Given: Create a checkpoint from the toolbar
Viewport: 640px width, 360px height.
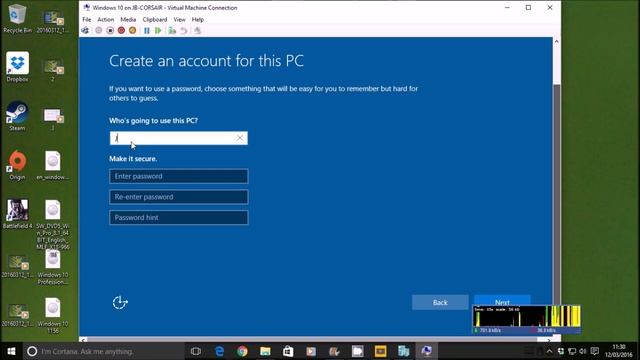Looking at the screenshot, I should coord(172,31).
